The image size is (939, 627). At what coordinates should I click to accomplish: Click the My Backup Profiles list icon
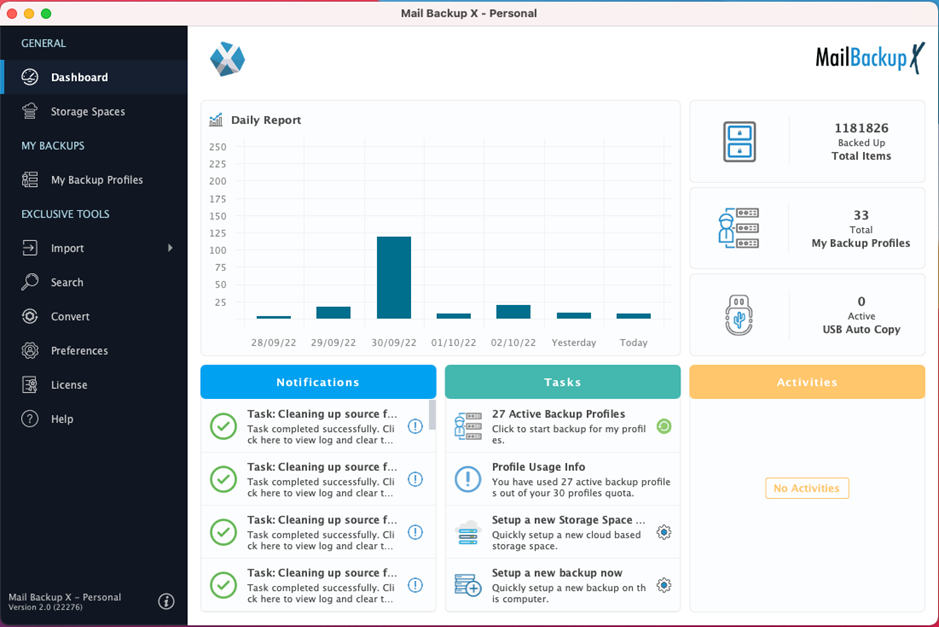[30, 180]
